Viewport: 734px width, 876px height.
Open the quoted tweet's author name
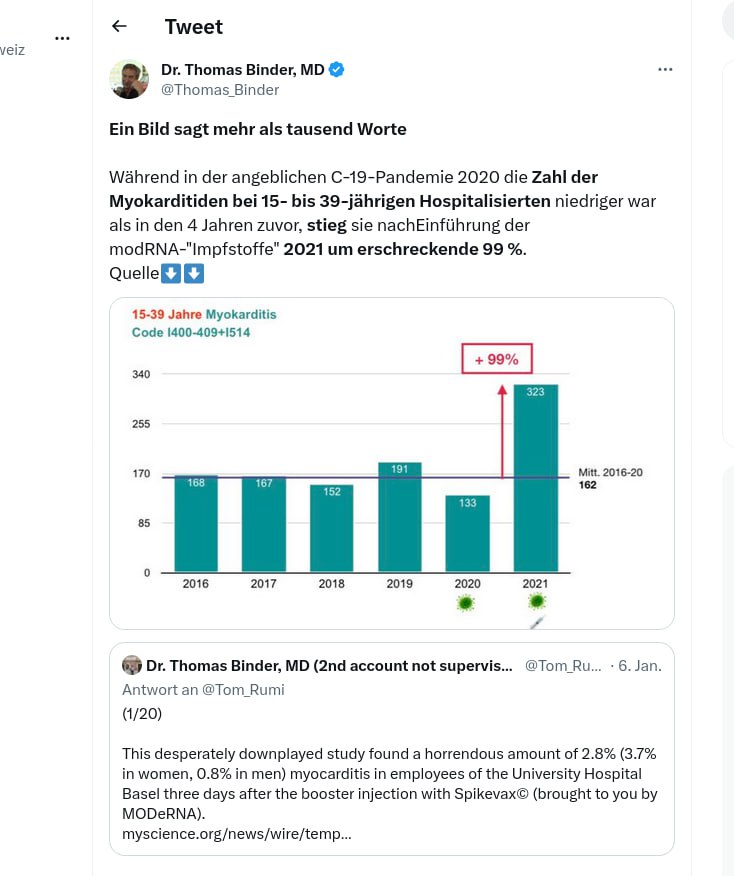click(329, 665)
